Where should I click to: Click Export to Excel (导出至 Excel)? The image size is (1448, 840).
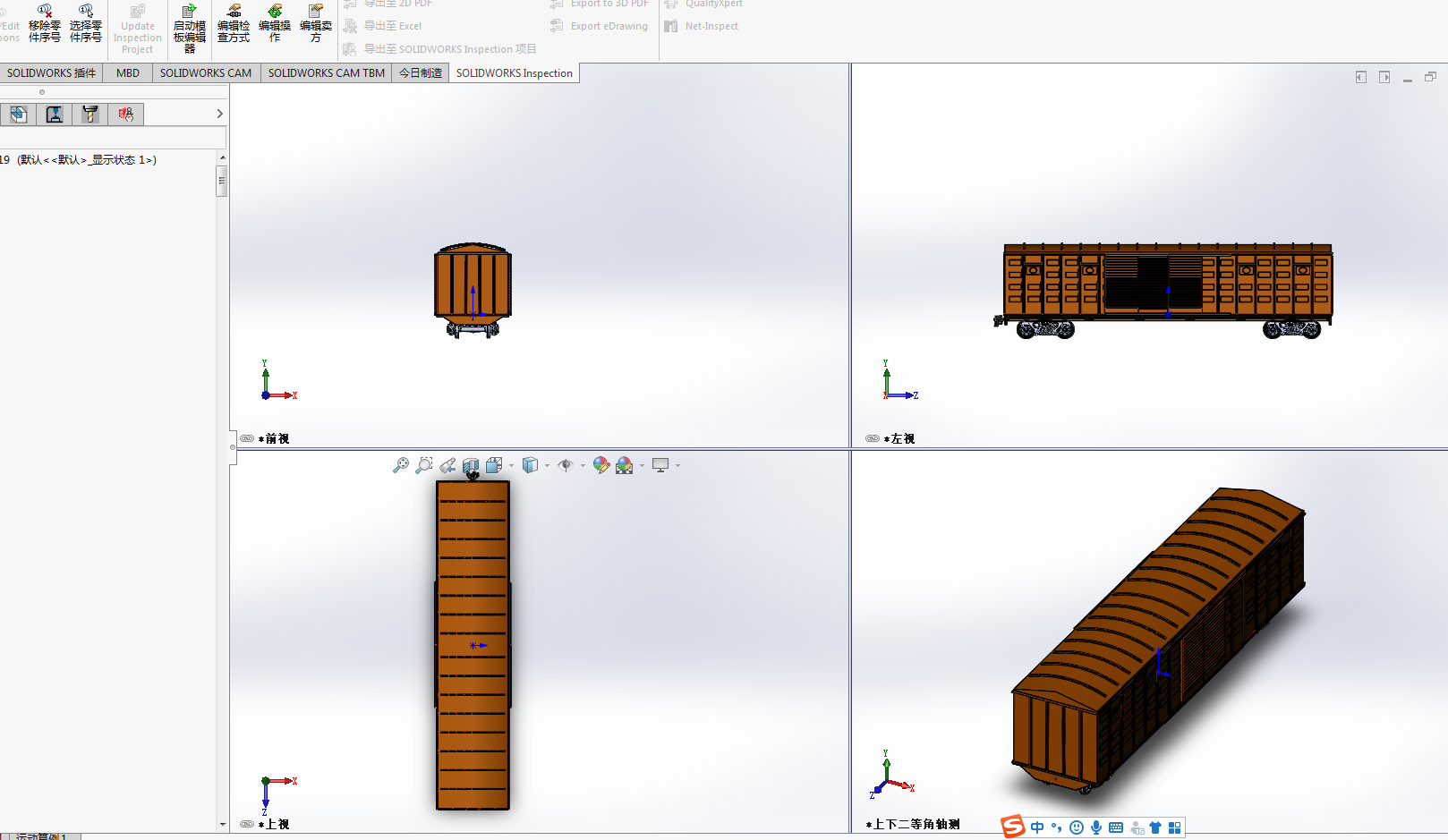click(x=382, y=26)
